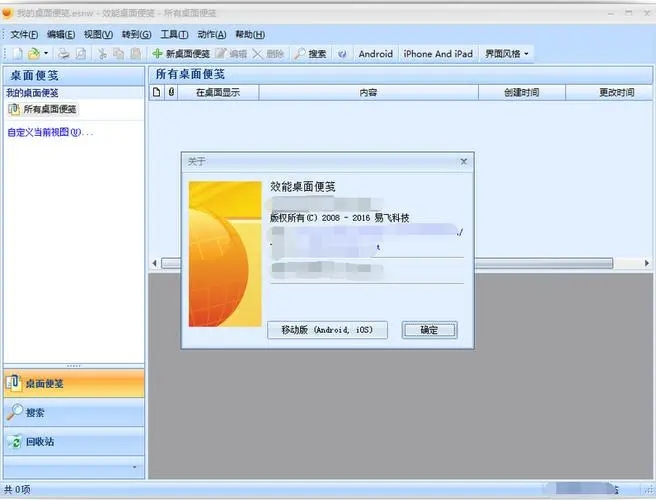Close the 关于 about dialog
Image resolution: width=656 pixels, height=500 pixels.
464,161
